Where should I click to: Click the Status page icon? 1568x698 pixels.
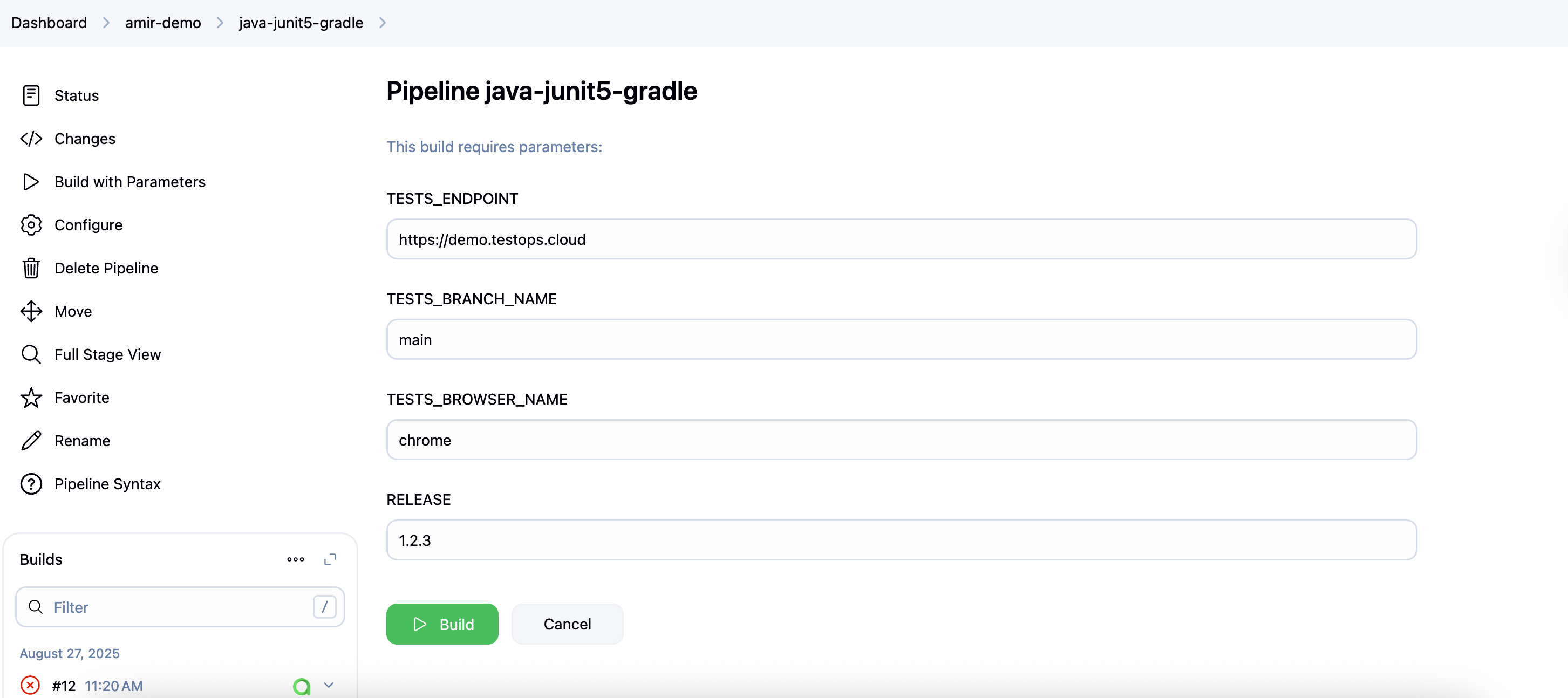coord(31,95)
